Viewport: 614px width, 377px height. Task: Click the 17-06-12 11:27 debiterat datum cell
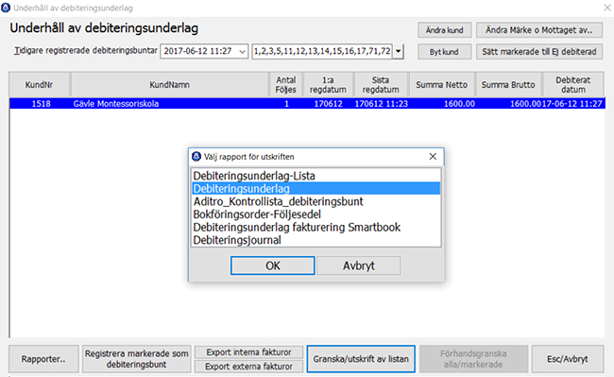click(572, 104)
